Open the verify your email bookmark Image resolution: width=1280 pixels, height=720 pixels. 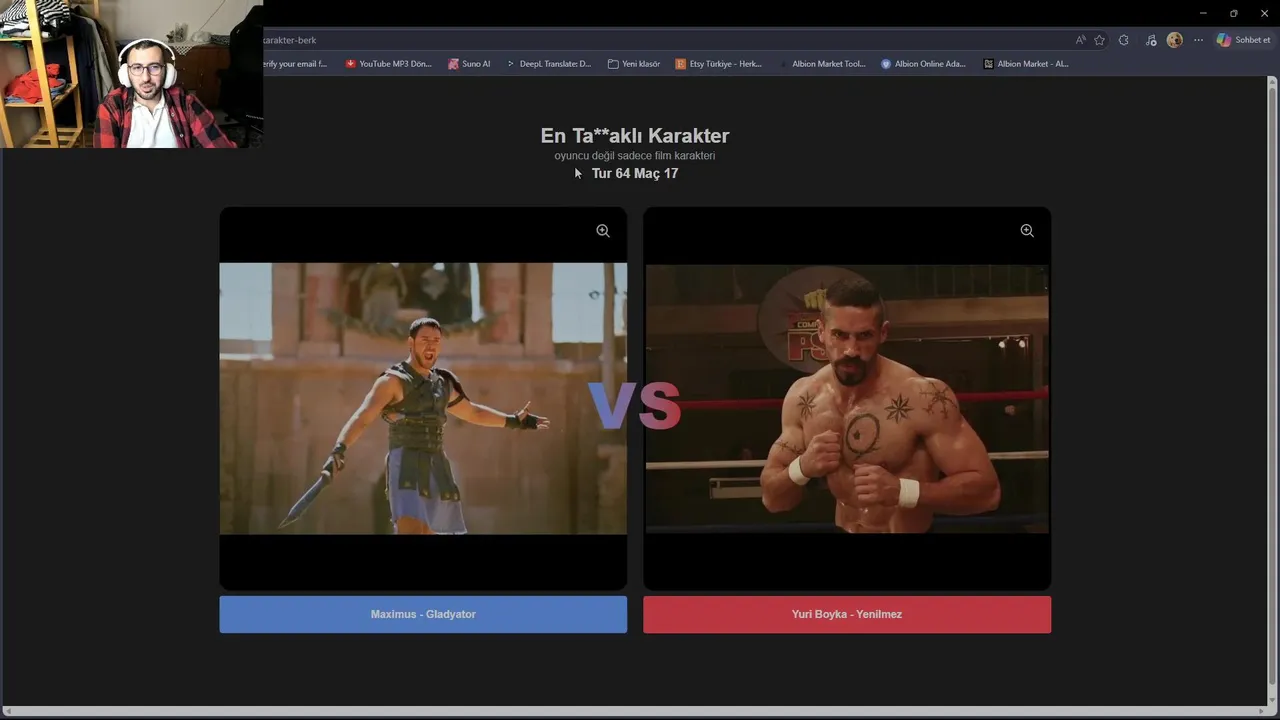pos(296,64)
